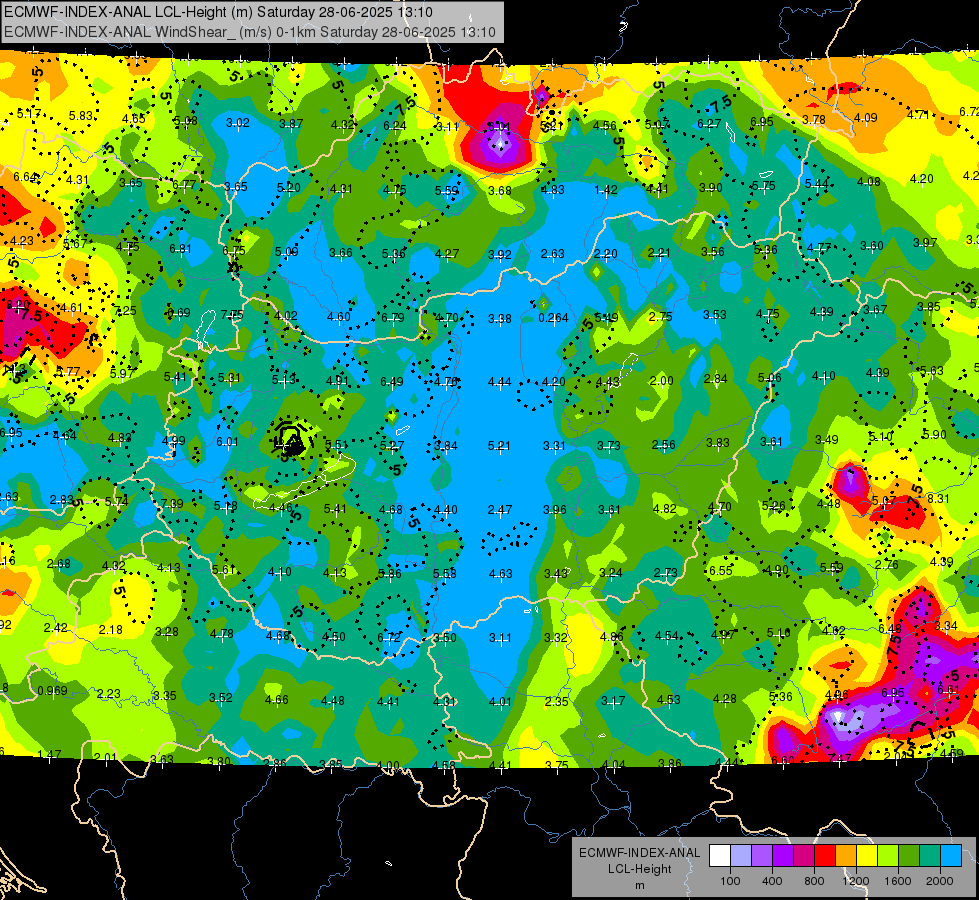Select the lime green legend swatch
Image resolution: width=979 pixels, height=900 pixels.
pos(888,856)
